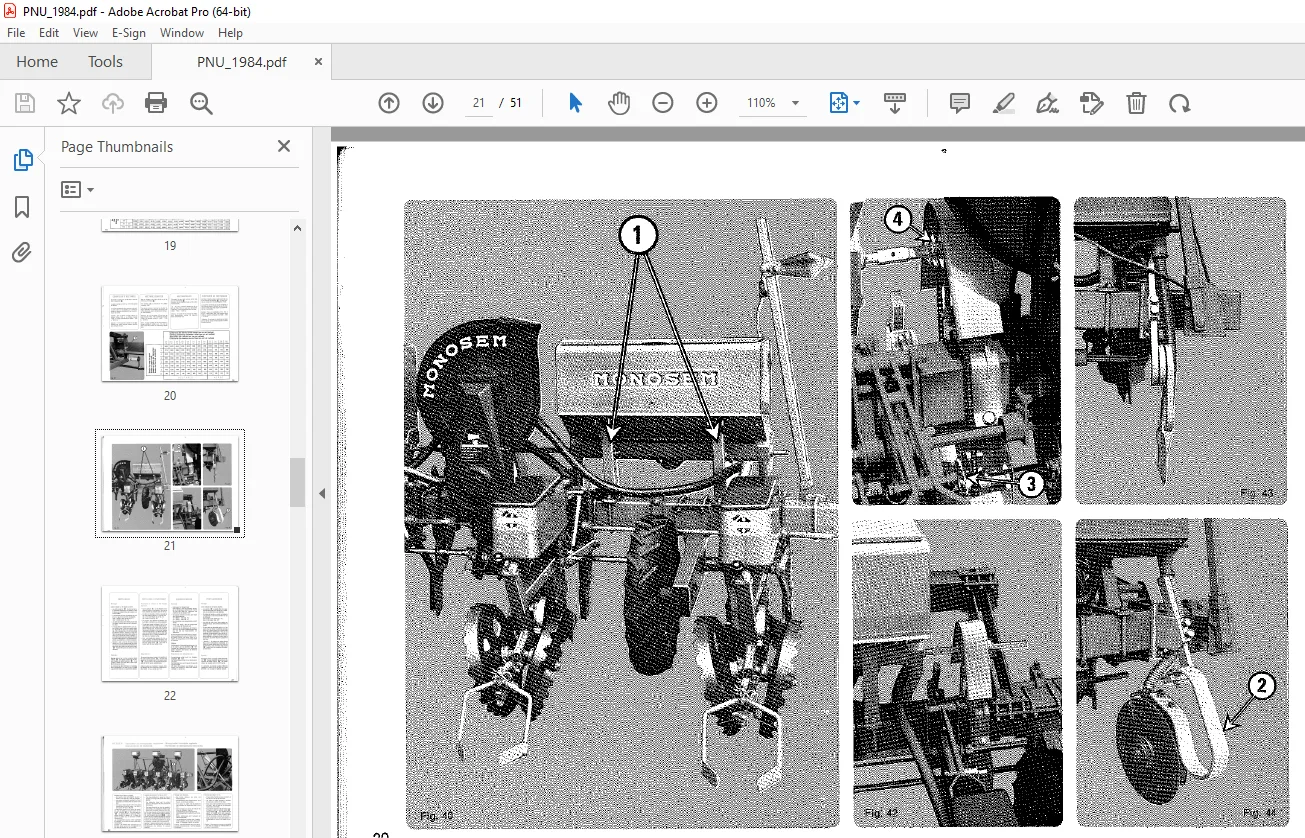Open thumbnail options dropdown menu
1305x838 pixels.
coord(77,190)
